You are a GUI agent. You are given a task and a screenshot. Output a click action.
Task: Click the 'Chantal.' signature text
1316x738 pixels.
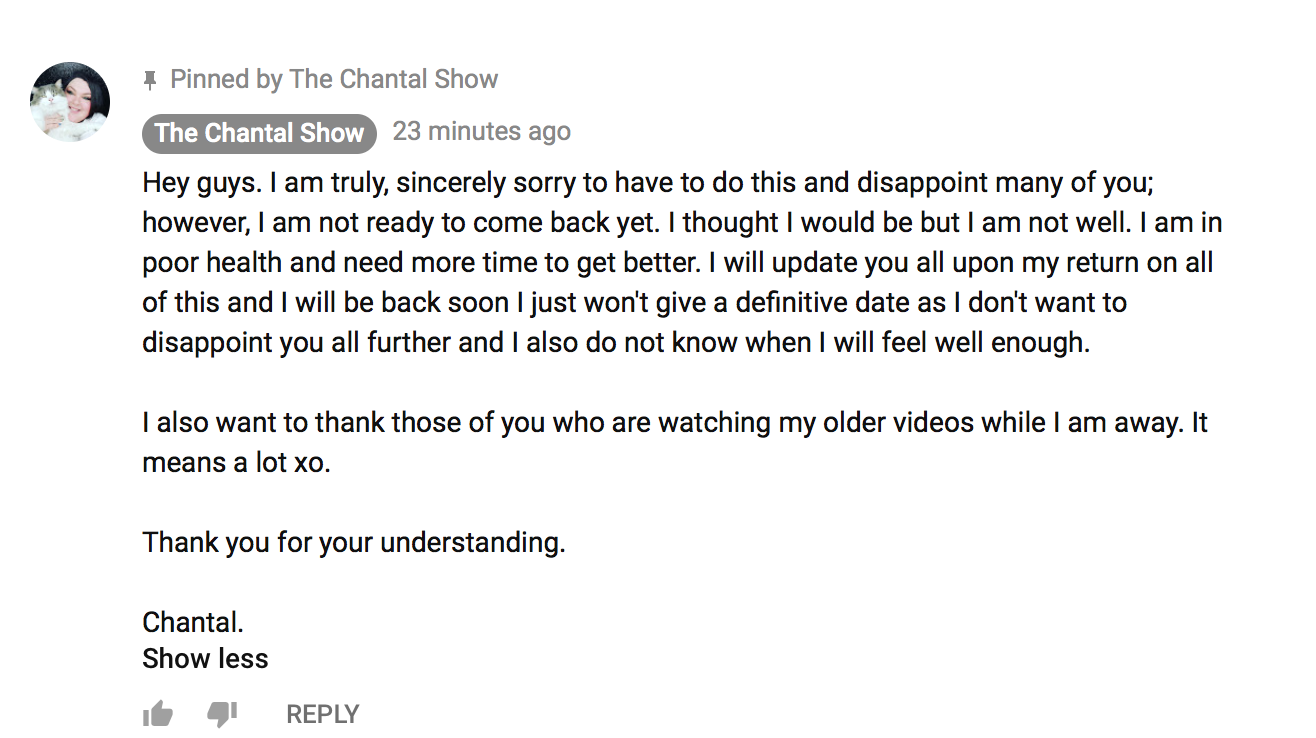(193, 622)
